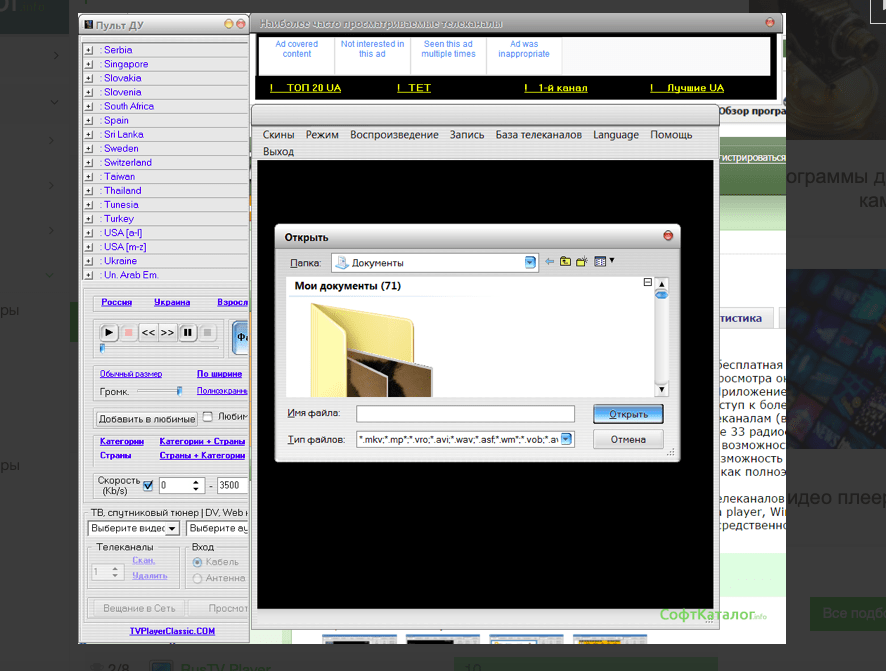
Task: Select Switzerland in the country list
Action: pos(128,163)
